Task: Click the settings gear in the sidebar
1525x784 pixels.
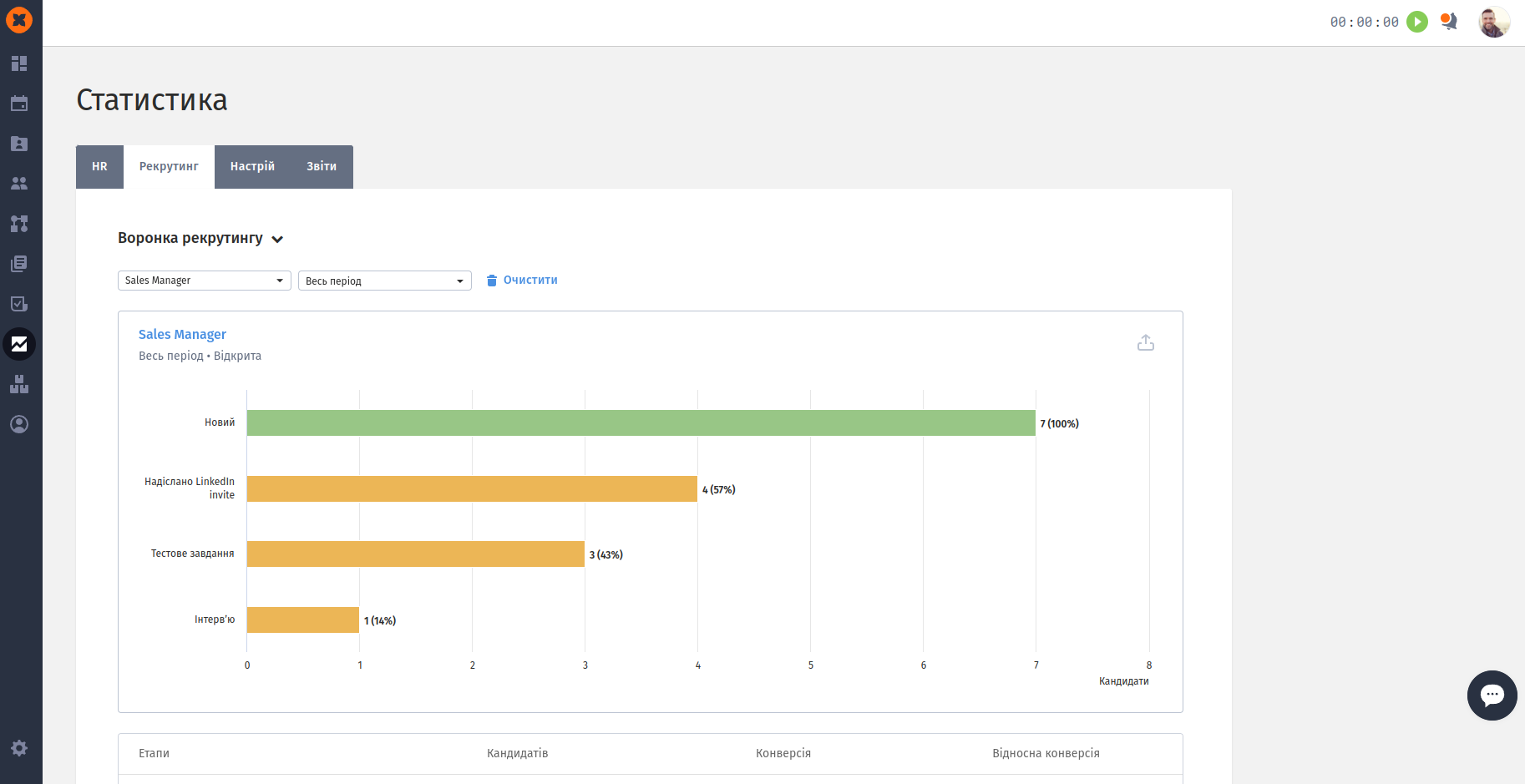Action: pos(19,748)
